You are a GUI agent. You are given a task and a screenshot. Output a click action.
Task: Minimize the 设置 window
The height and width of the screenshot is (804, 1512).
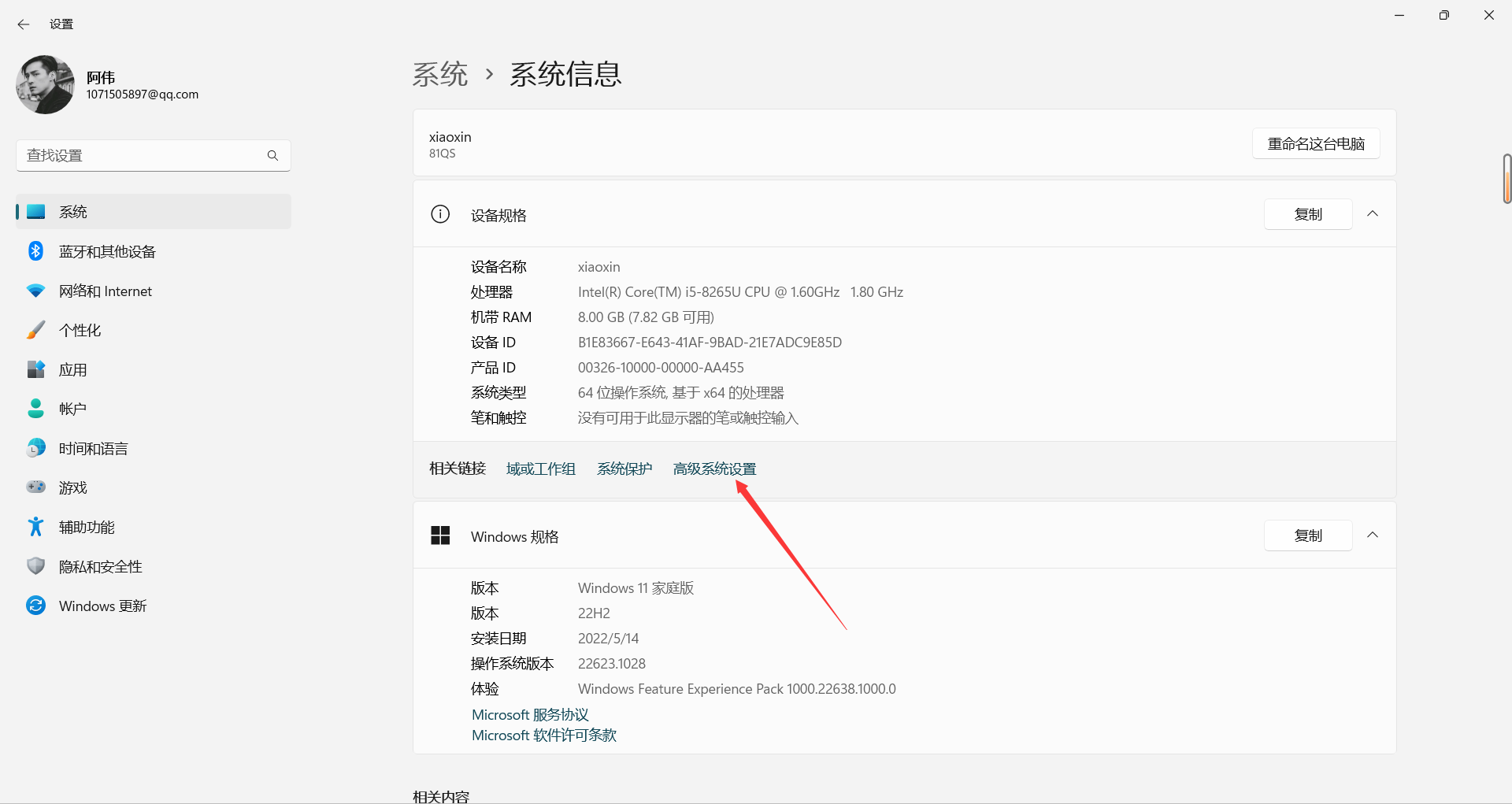(1399, 16)
